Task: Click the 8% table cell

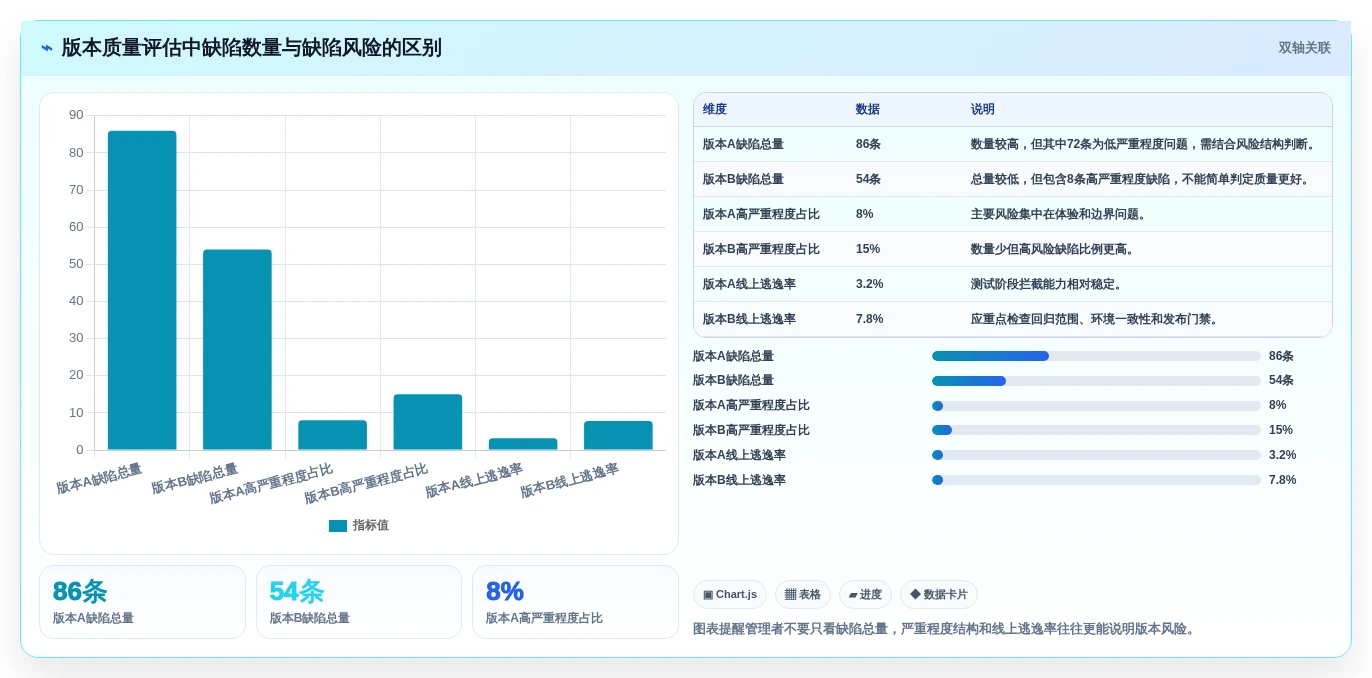Action: [x=865, y=214]
